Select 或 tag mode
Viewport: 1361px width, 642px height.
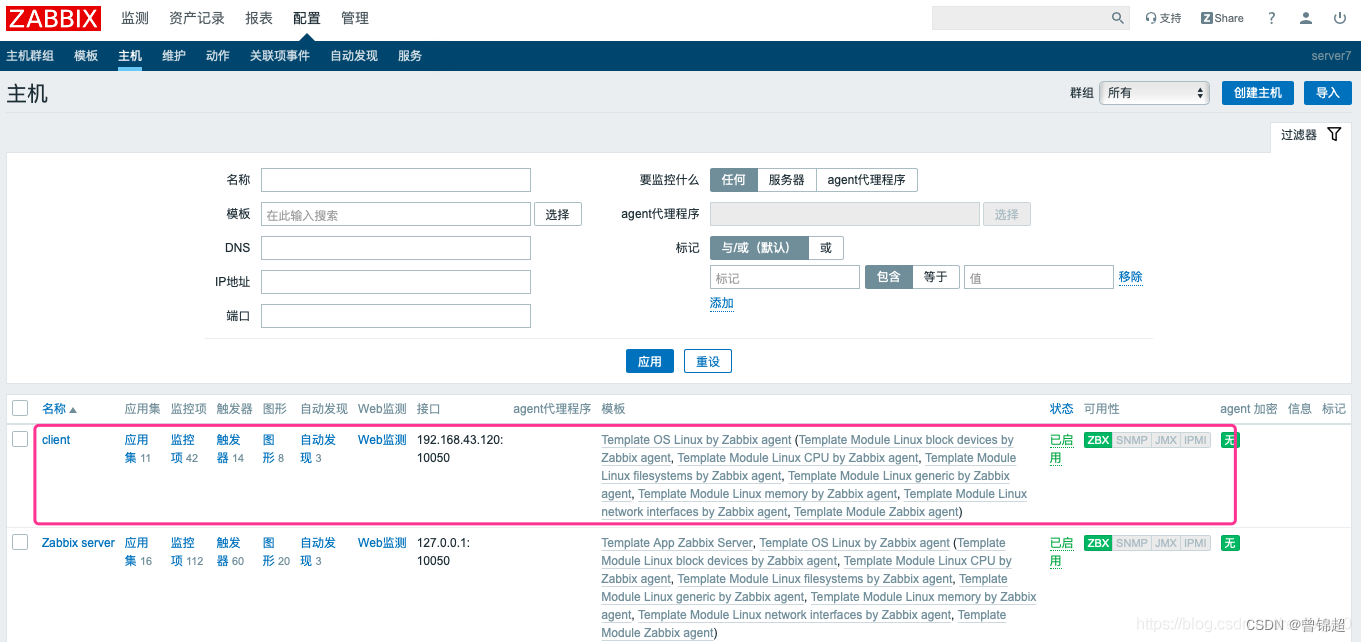click(826, 248)
